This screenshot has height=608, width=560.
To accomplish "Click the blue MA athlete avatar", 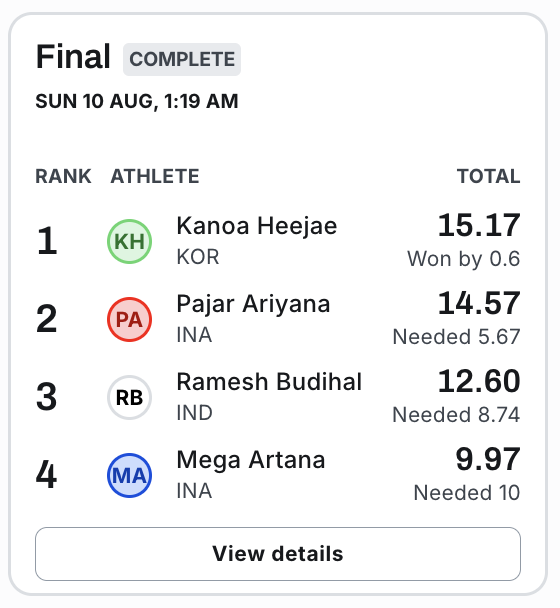I will [129, 475].
